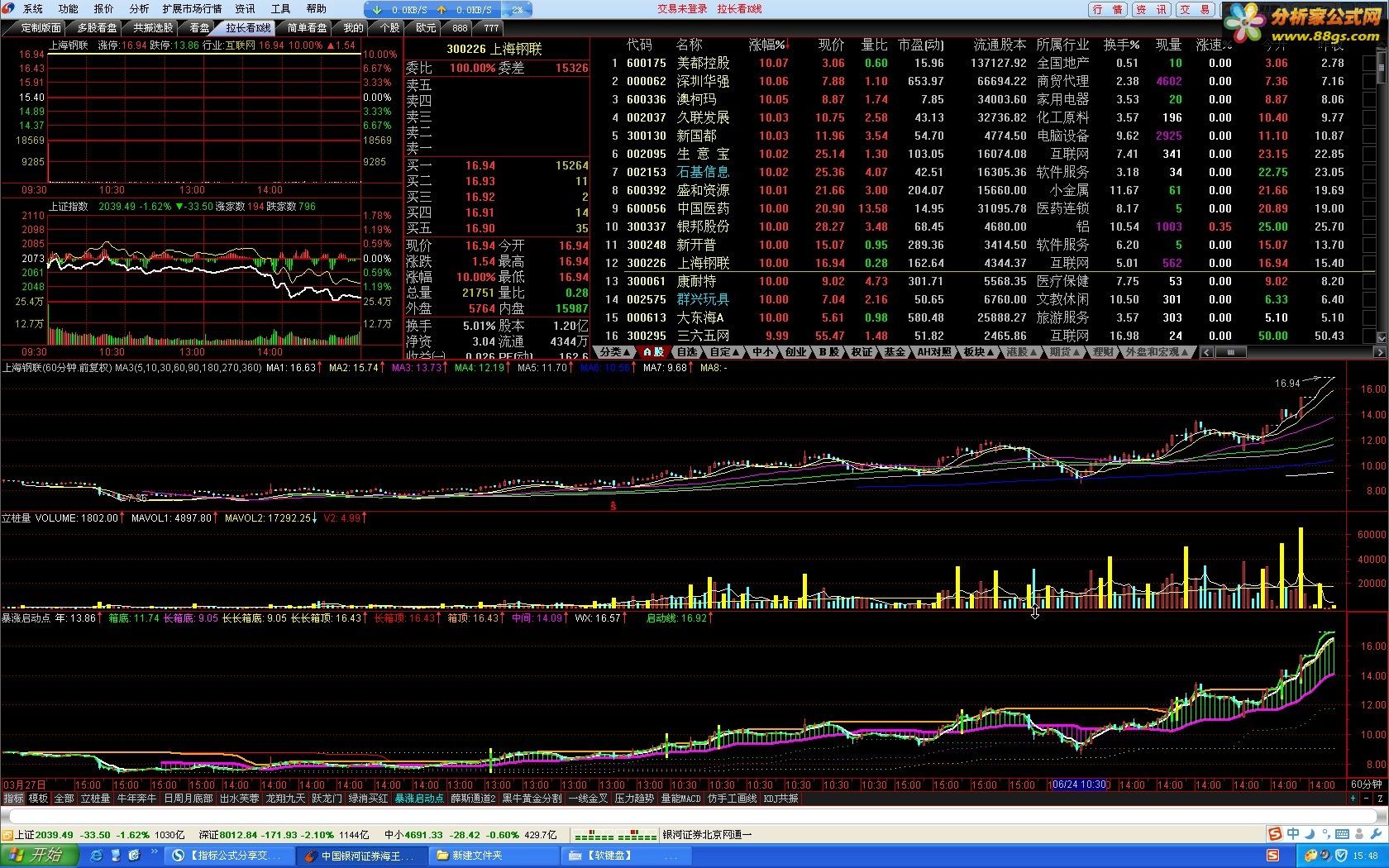Select the 暴涨启动点 indicator
The width and height of the screenshot is (1389, 868).
(x=419, y=799)
